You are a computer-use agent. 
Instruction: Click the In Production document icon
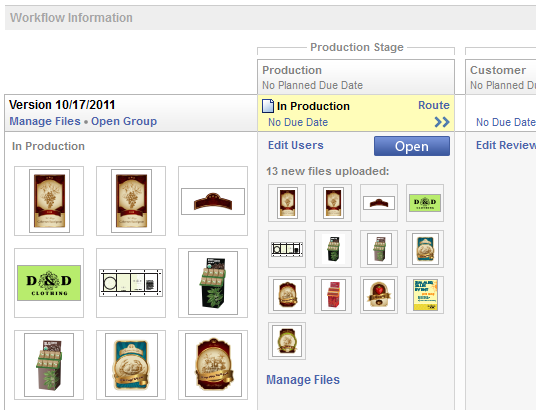268,106
